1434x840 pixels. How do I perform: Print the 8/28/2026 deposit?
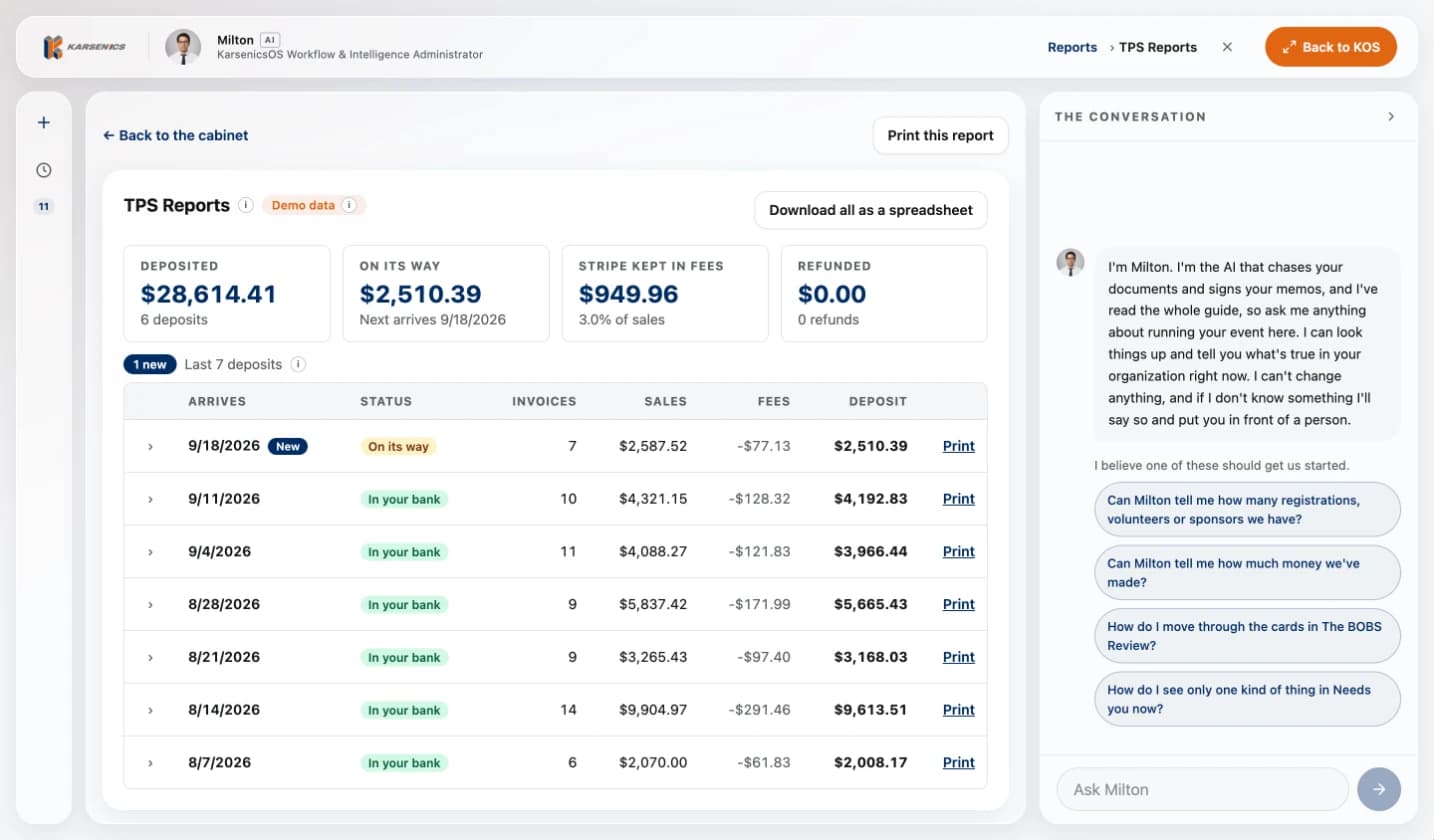tap(958, 604)
